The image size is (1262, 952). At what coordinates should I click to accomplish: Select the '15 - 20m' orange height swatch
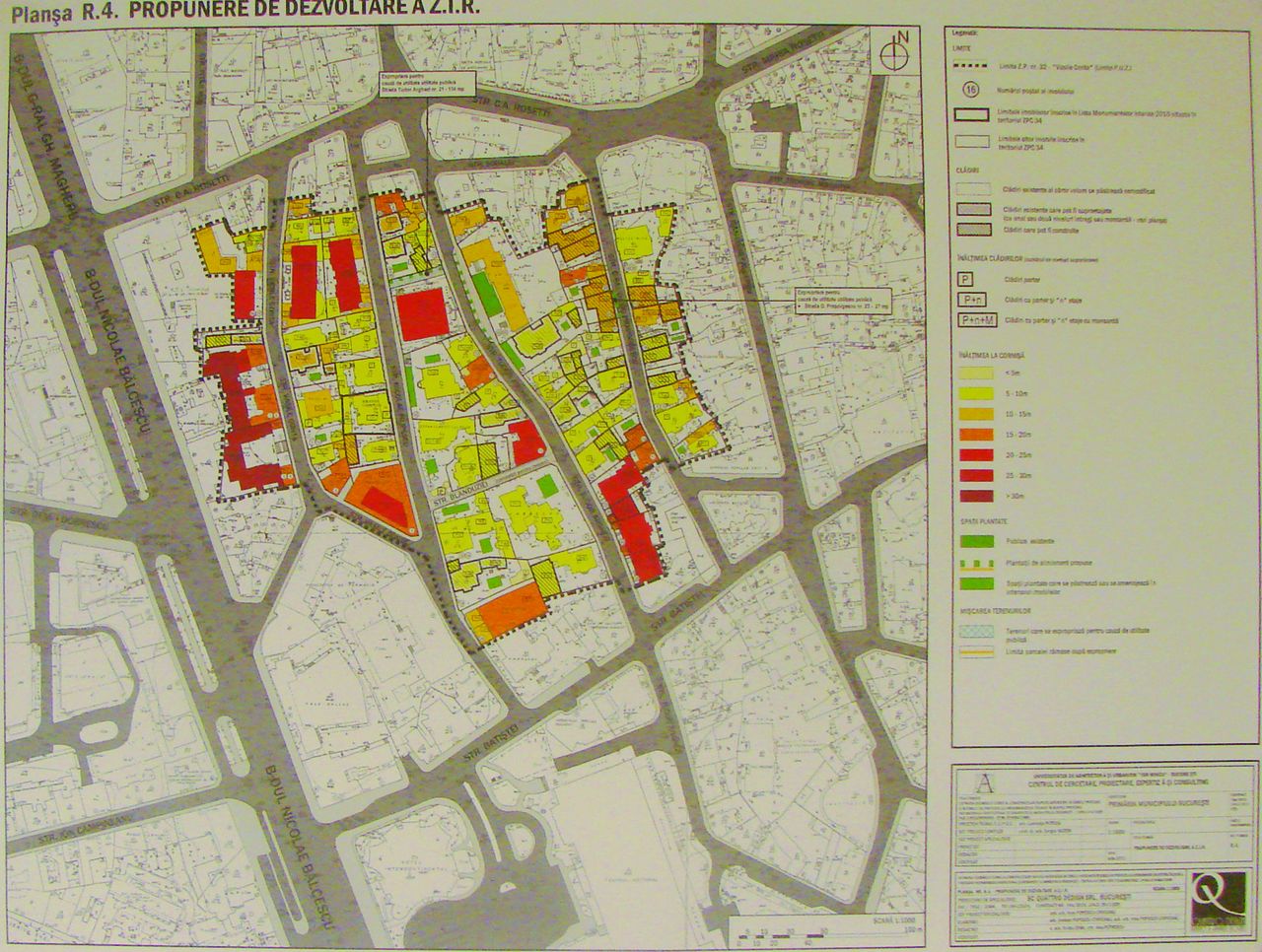click(x=974, y=434)
